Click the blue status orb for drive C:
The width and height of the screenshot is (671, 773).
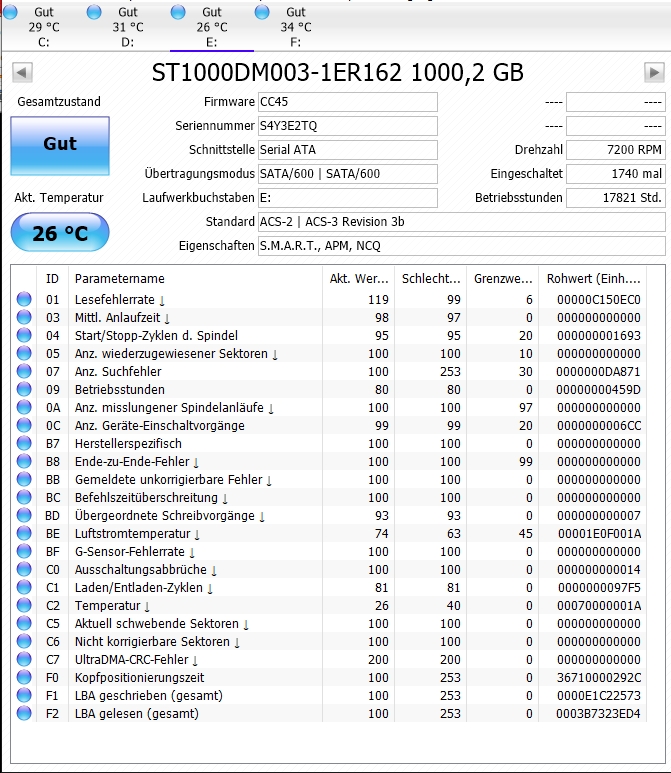click(x=10, y=12)
